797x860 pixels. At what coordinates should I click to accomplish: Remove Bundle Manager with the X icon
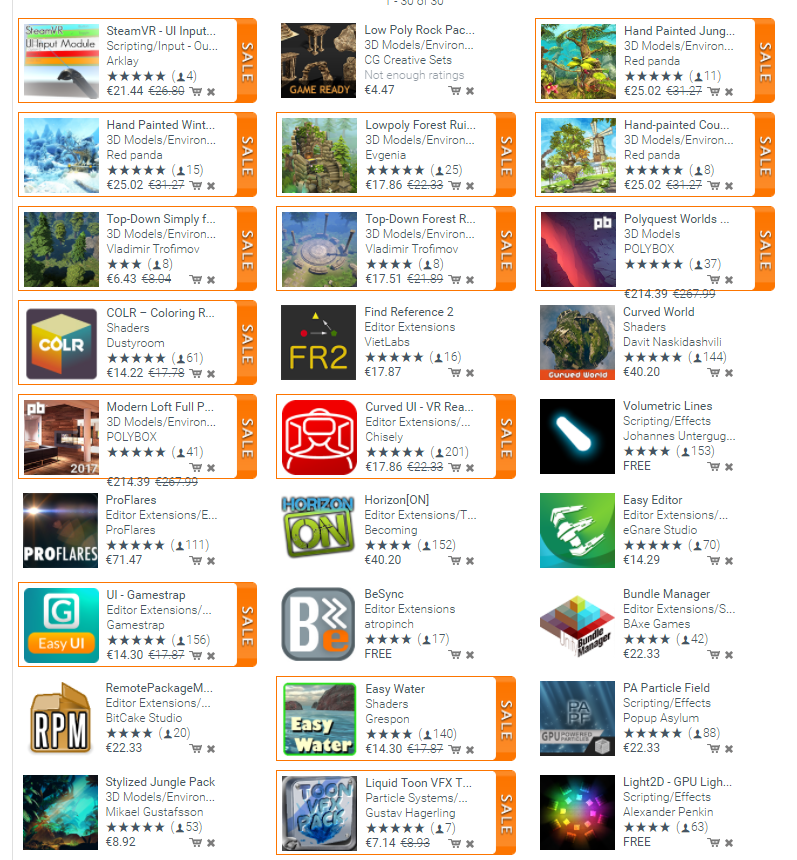tap(729, 654)
